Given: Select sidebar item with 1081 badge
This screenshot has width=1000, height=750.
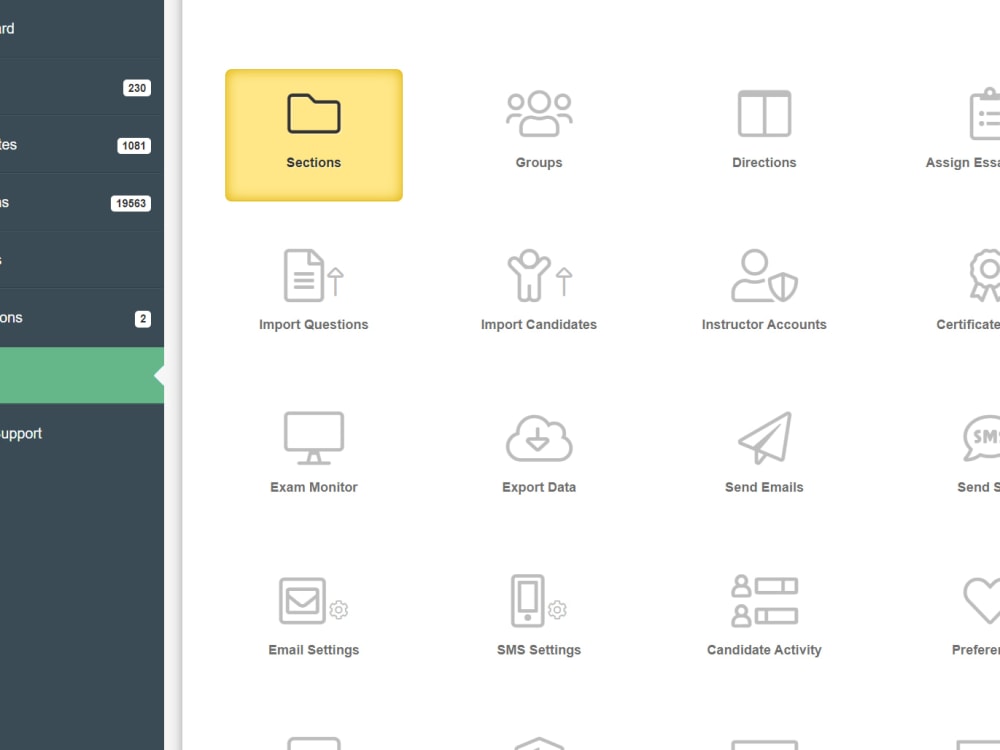Looking at the screenshot, I should tap(82, 145).
